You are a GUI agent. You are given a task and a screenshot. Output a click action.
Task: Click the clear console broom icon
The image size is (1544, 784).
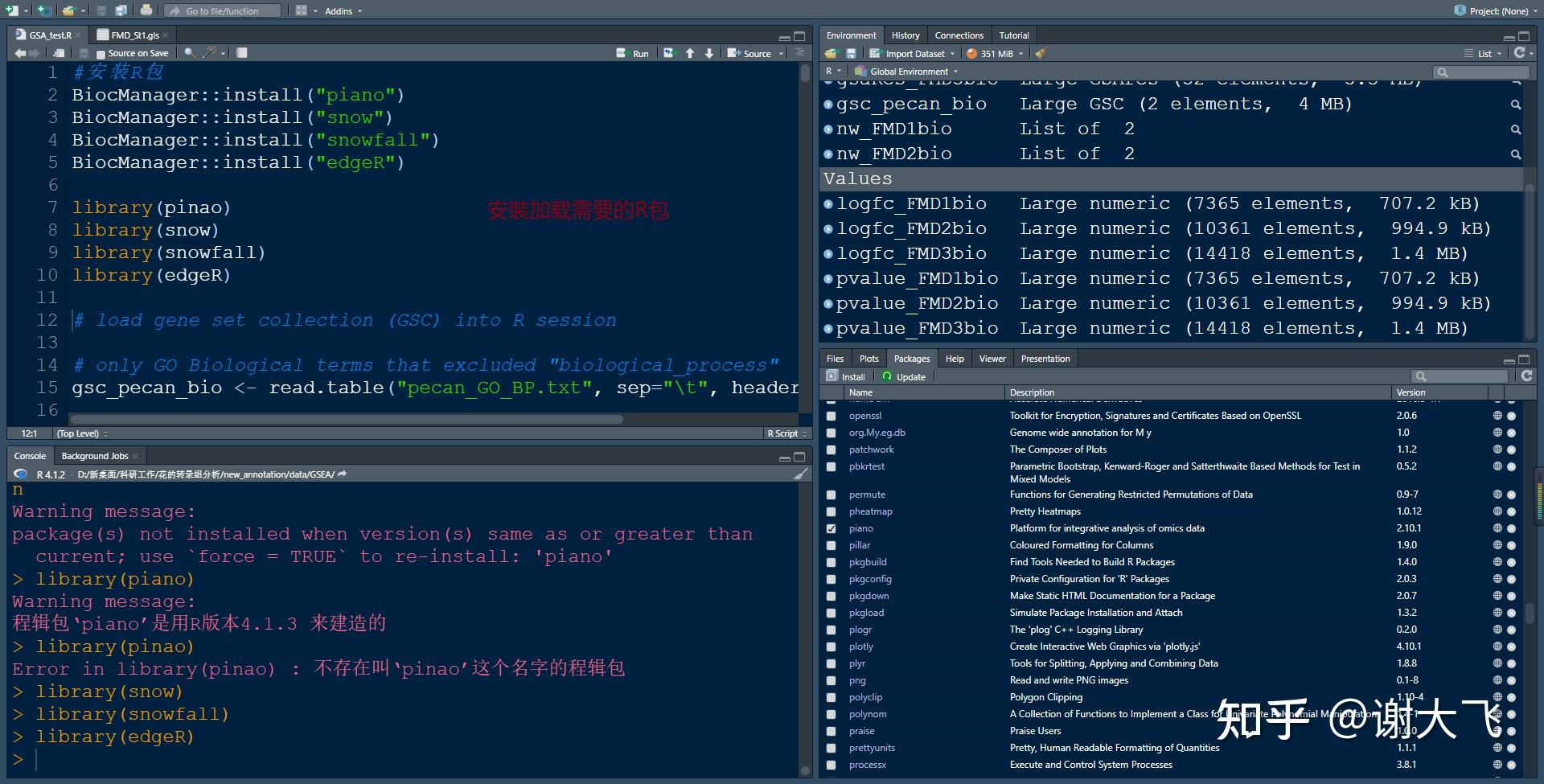pos(801,474)
